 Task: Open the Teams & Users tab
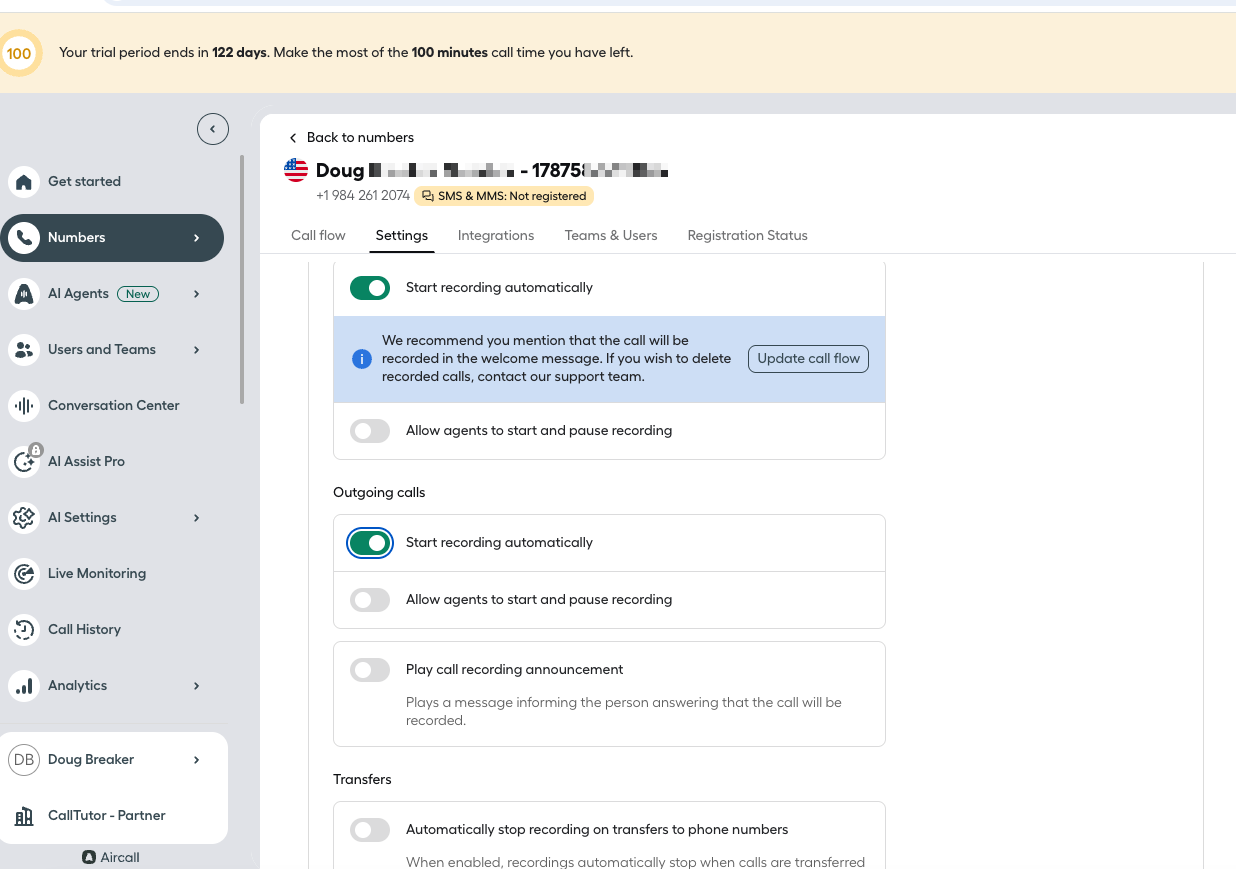[611, 236]
